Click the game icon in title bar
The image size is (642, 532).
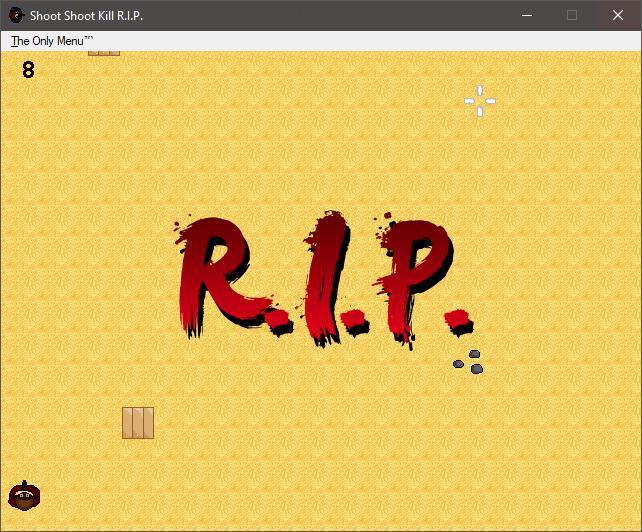tap(16, 16)
